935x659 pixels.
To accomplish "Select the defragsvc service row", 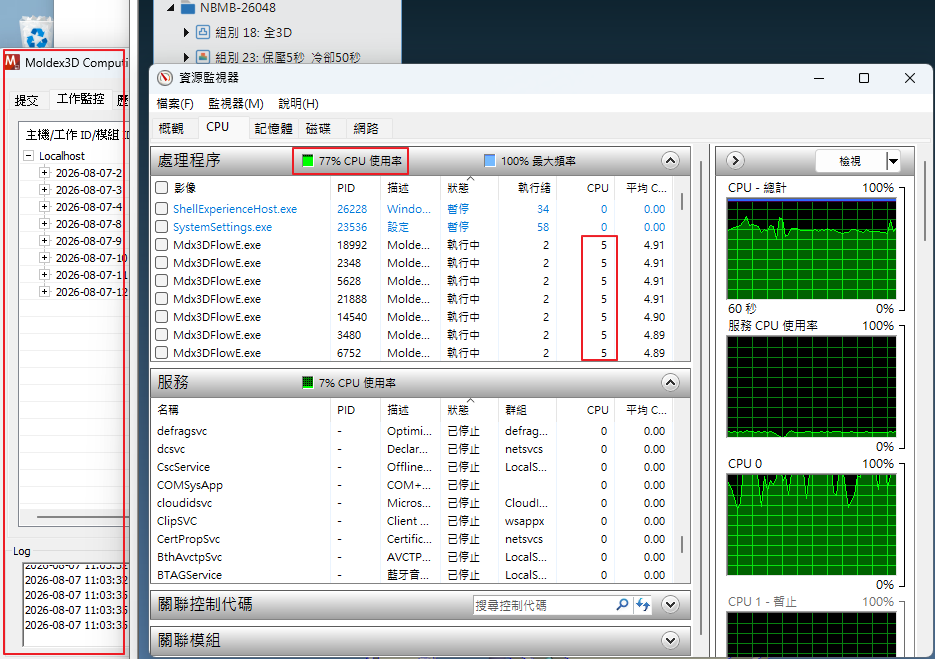I will click(413, 431).
